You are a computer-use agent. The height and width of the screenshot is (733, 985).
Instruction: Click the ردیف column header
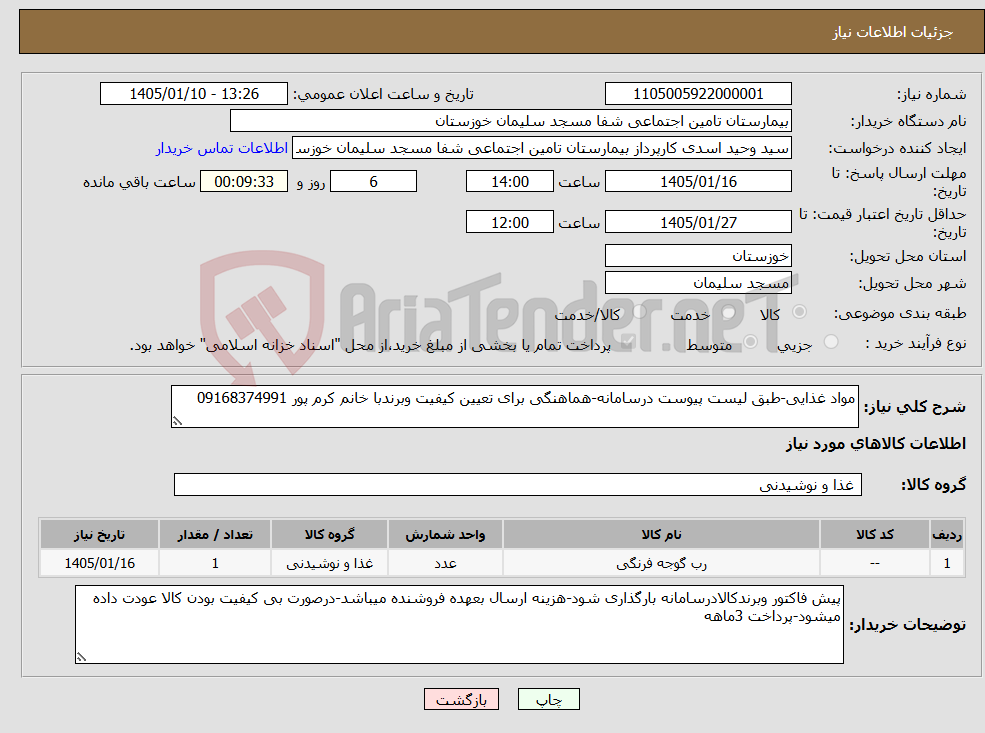click(947, 535)
